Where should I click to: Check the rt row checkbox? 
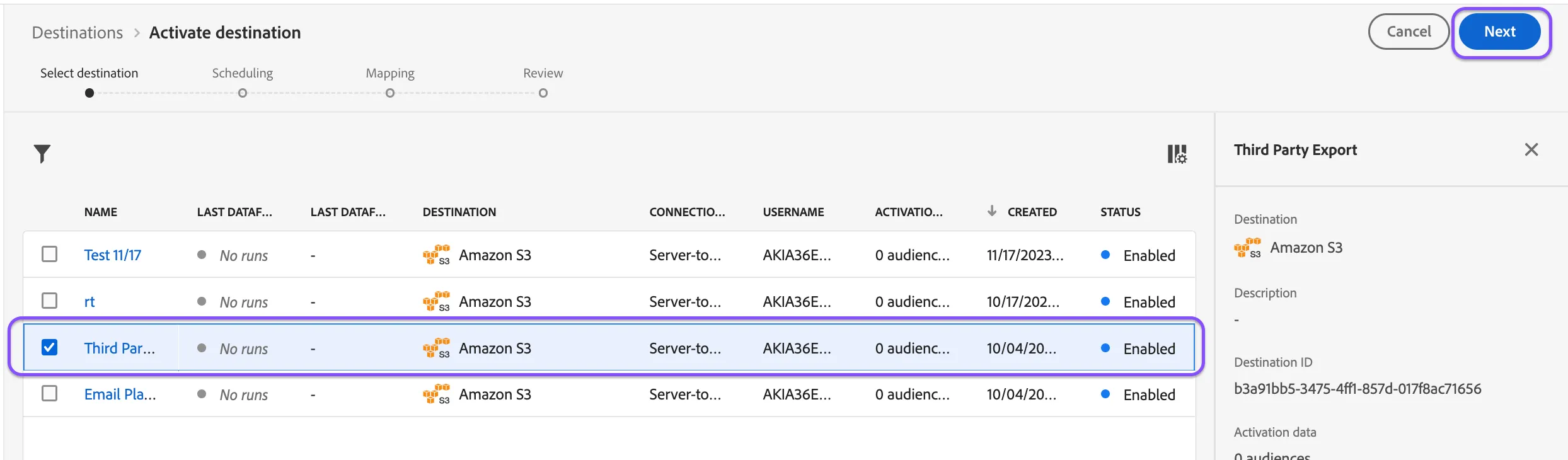coord(49,301)
